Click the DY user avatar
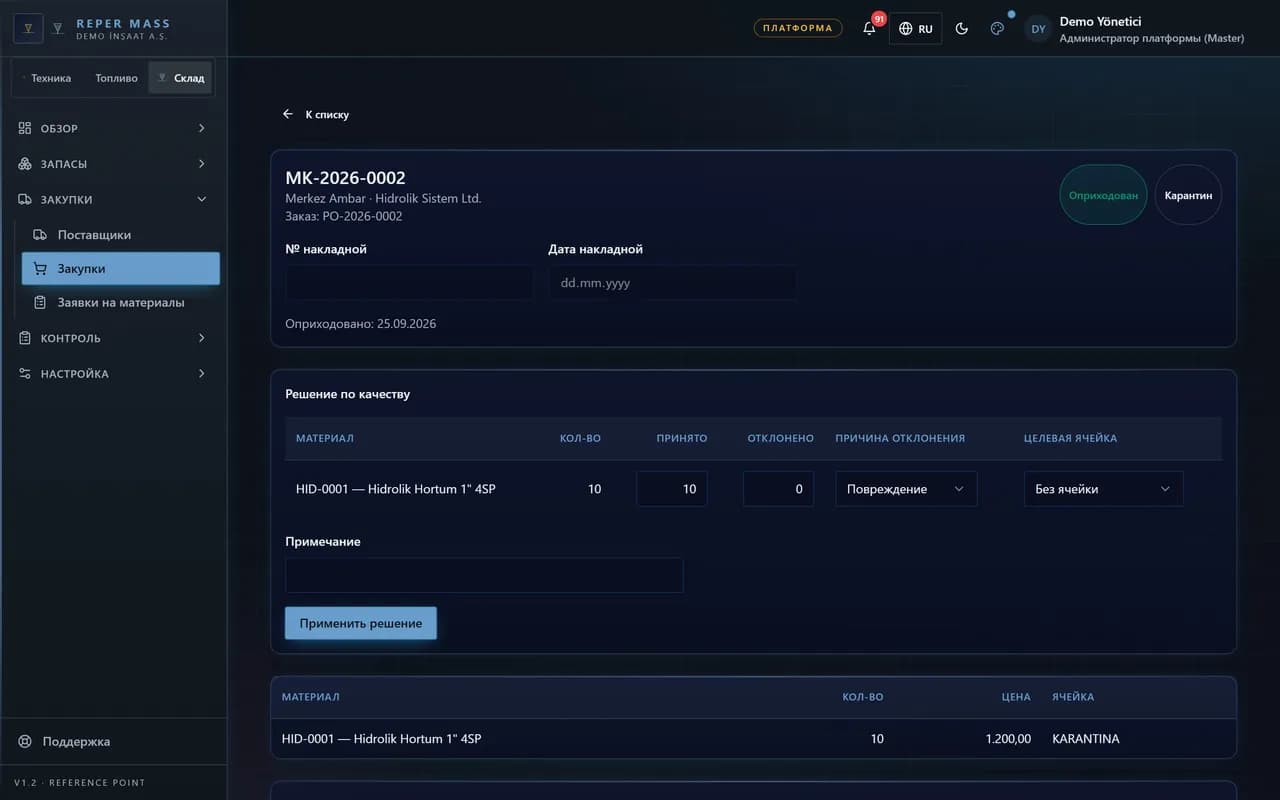1280x800 pixels. point(1038,29)
